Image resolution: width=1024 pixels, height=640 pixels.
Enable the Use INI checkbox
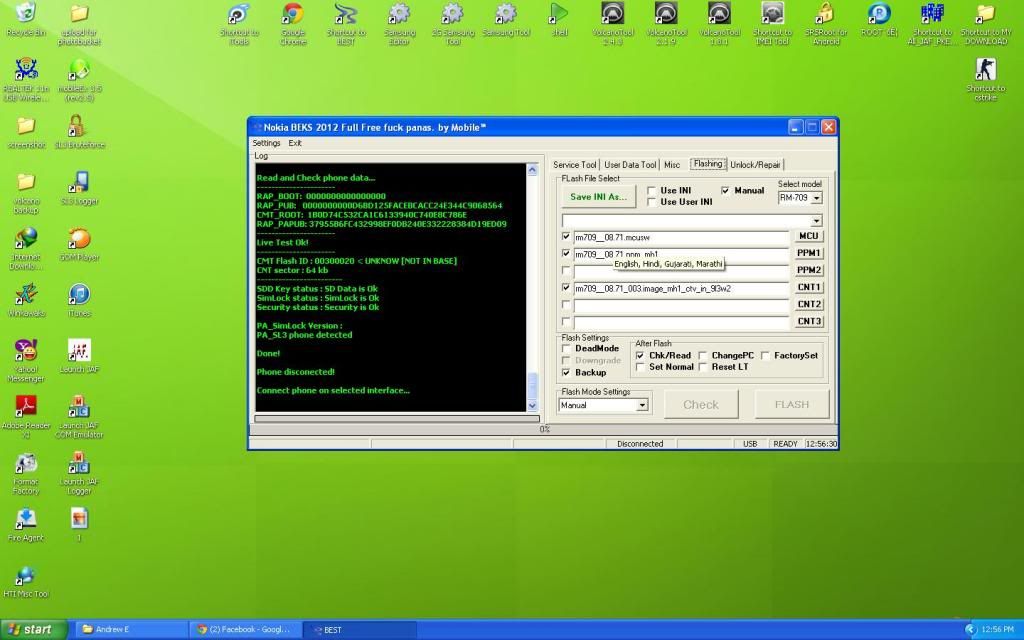tap(652, 190)
